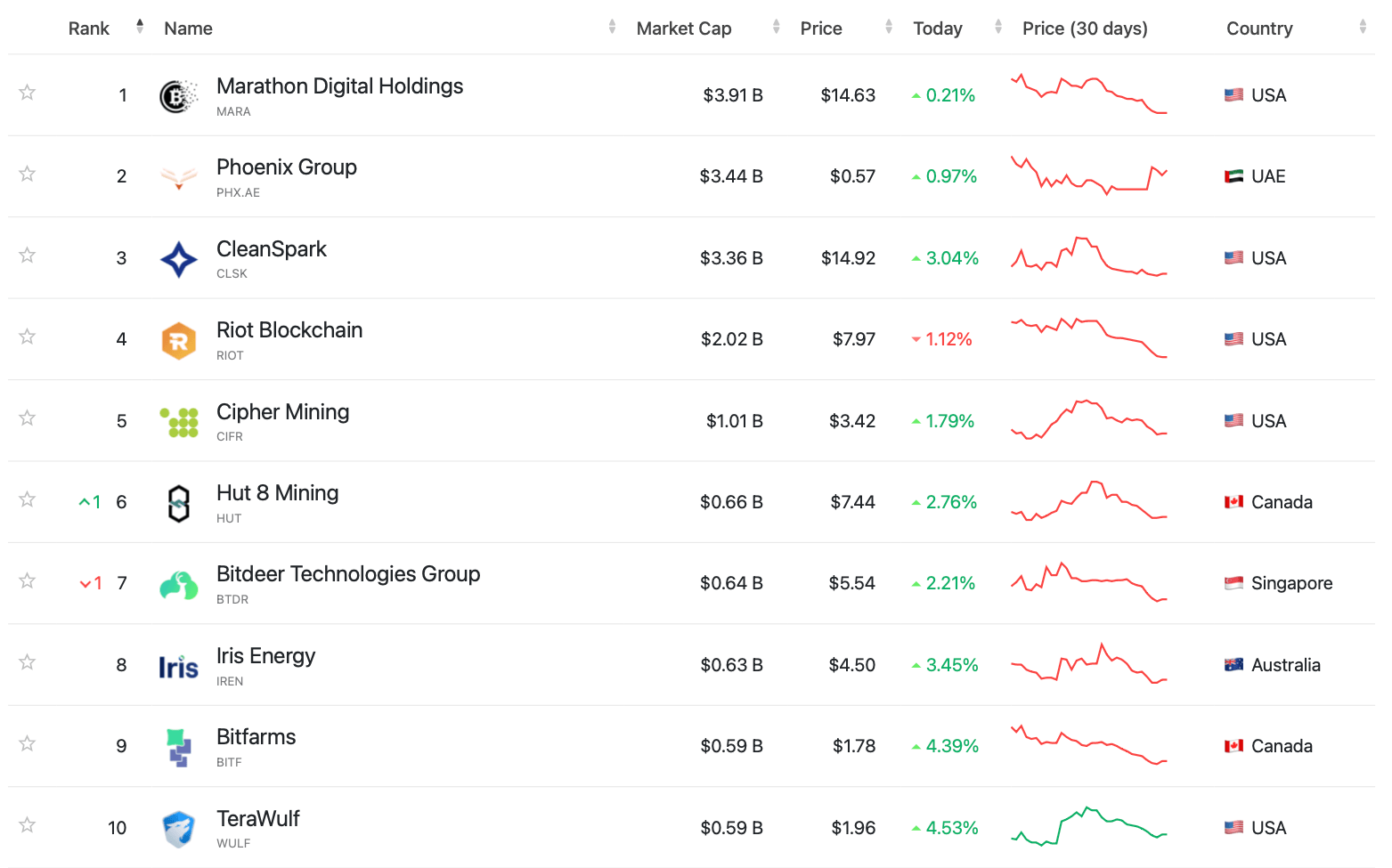Open Iris Energy company page
1392x868 pixels.
[x=265, y=656]
